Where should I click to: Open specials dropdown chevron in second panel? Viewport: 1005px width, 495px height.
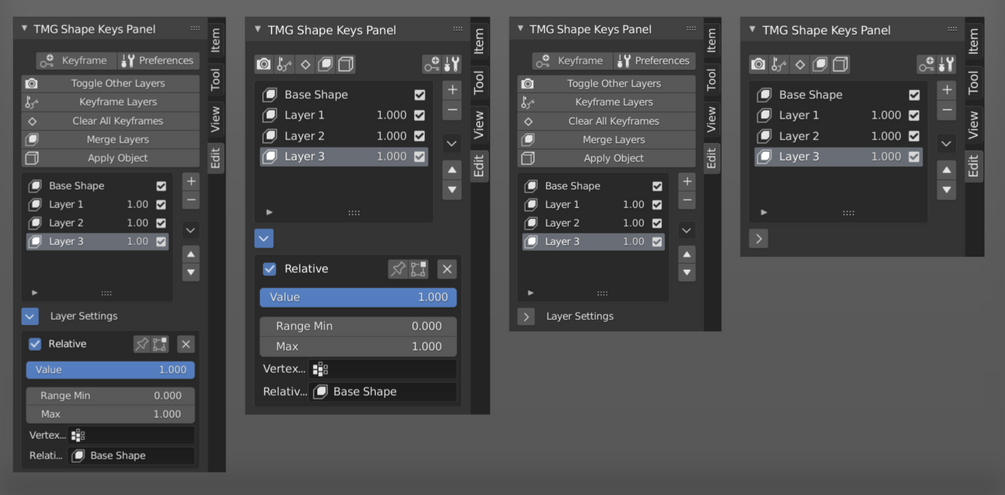(x=452, y=143)
